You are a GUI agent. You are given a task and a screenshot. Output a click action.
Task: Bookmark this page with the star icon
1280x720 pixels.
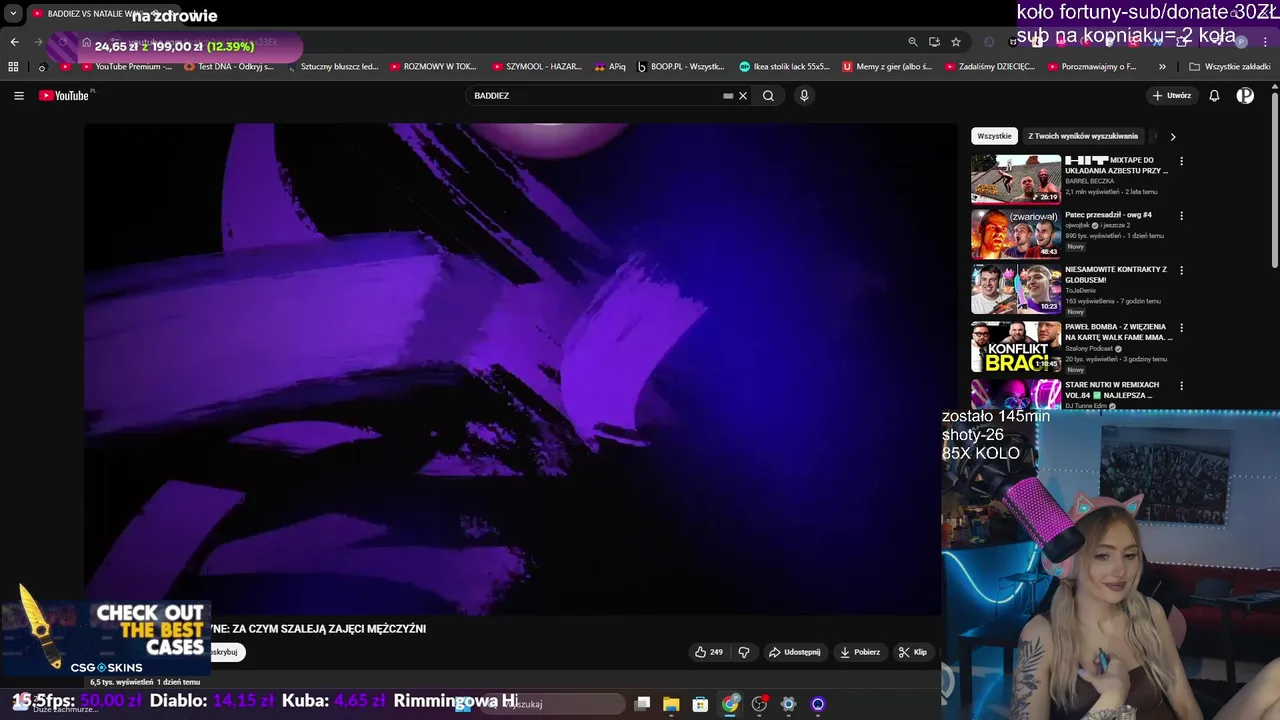coord(956,42)
